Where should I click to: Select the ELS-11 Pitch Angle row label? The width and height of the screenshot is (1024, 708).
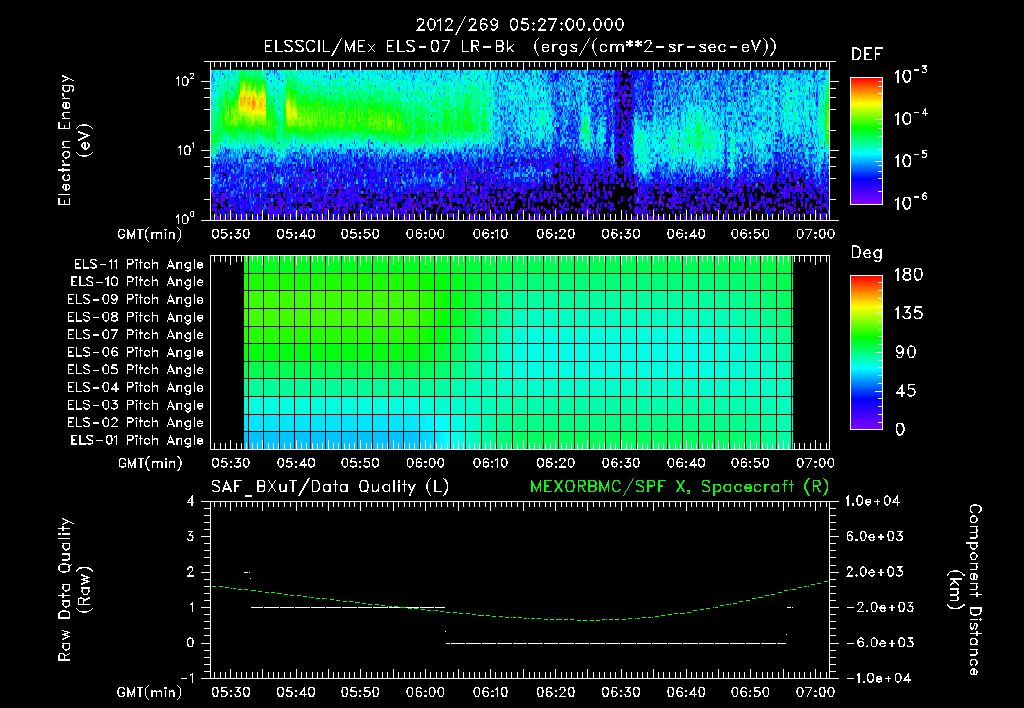pyautogui.click(x=138, y=265)
